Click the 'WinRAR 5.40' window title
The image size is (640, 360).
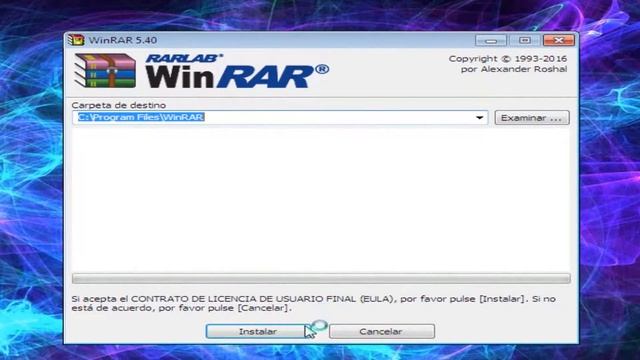[123, 40]
